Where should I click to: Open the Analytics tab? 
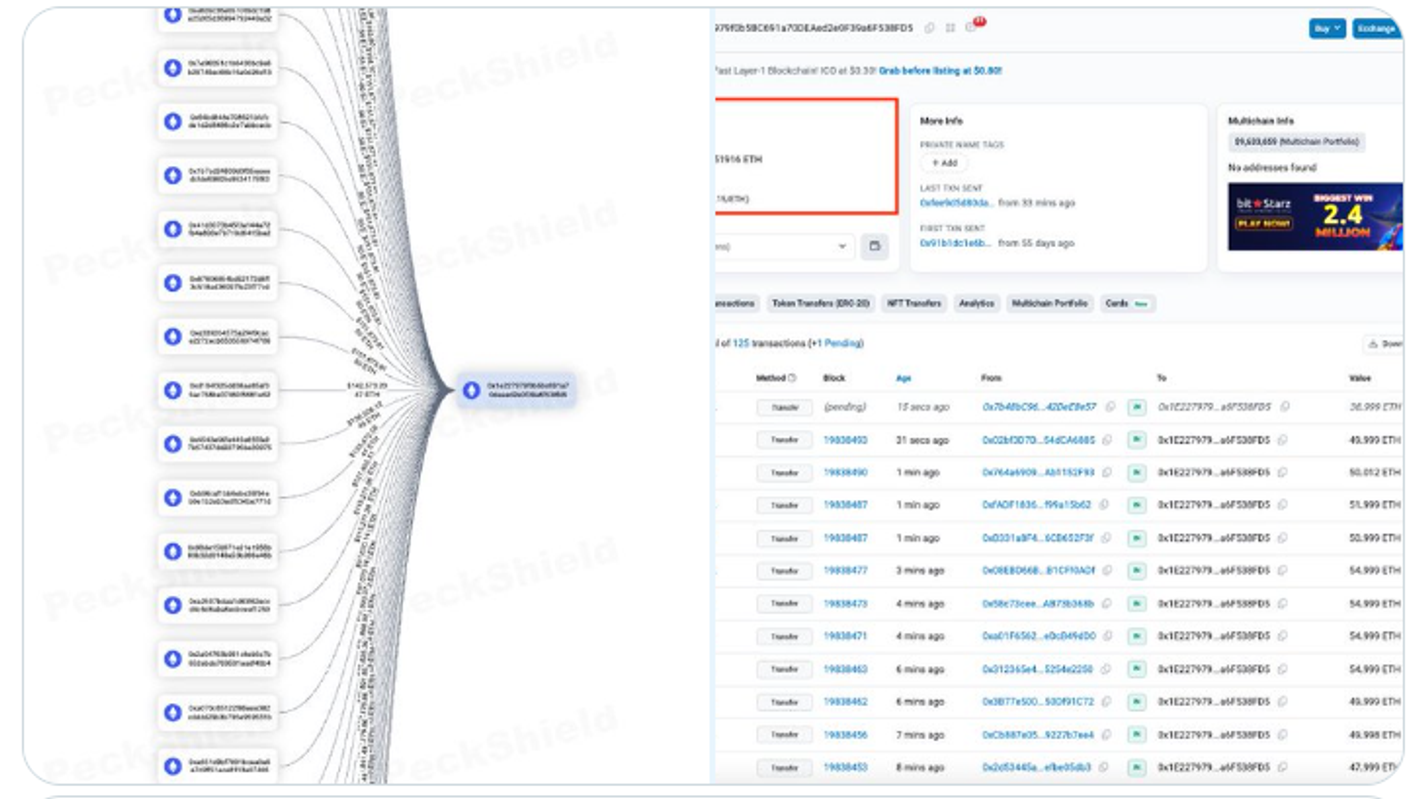click(x=976, y=303)
